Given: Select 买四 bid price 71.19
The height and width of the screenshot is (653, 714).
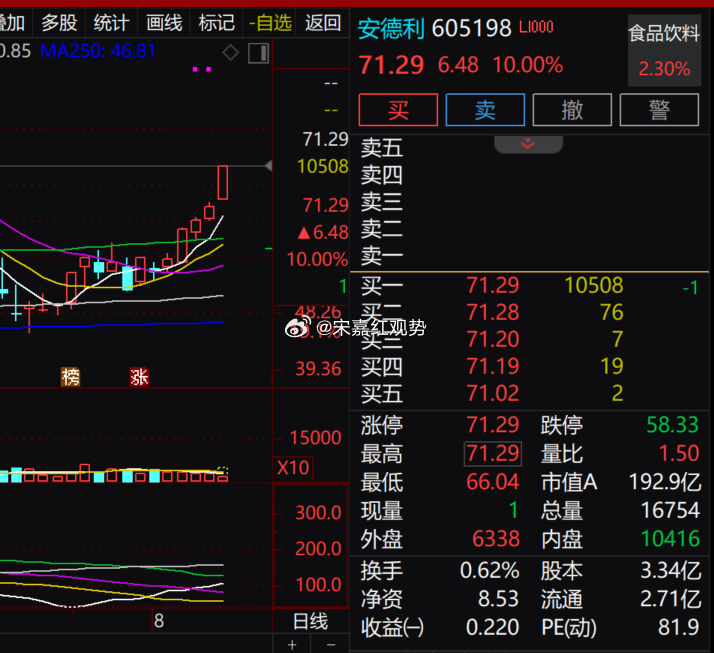Looking at the screenshot, I should tap(493, 366).
